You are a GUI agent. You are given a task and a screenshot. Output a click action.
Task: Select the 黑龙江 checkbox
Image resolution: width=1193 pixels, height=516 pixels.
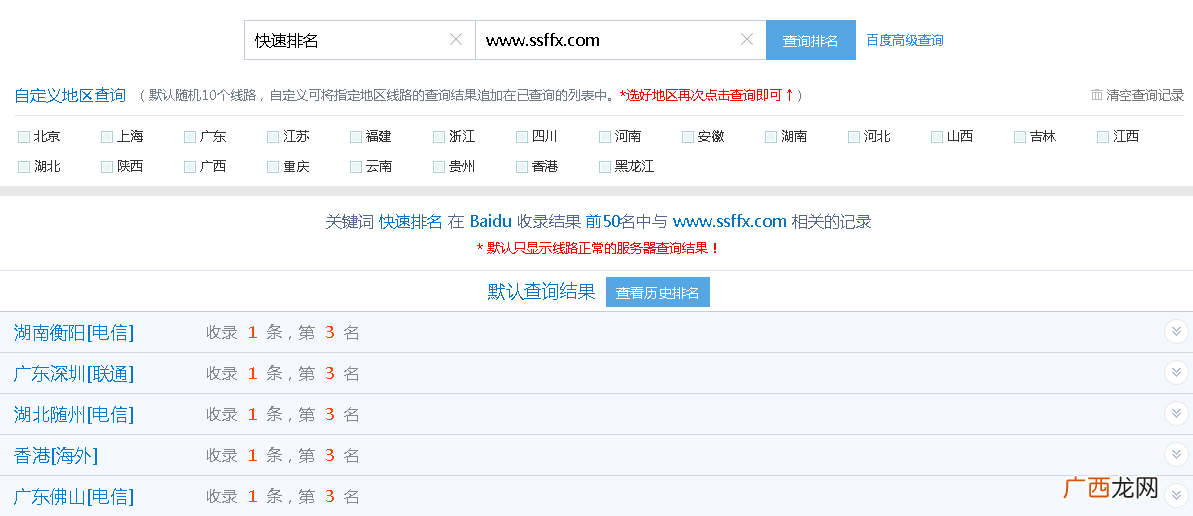604,167
